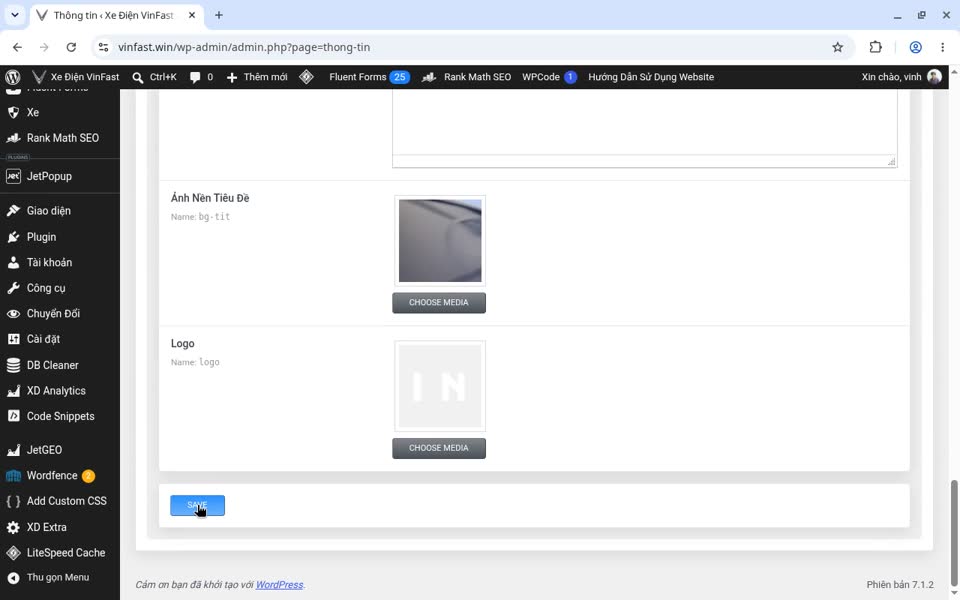Open Công cụ tools menu
The height and width of the screenshot is (600, 960).
60,288
